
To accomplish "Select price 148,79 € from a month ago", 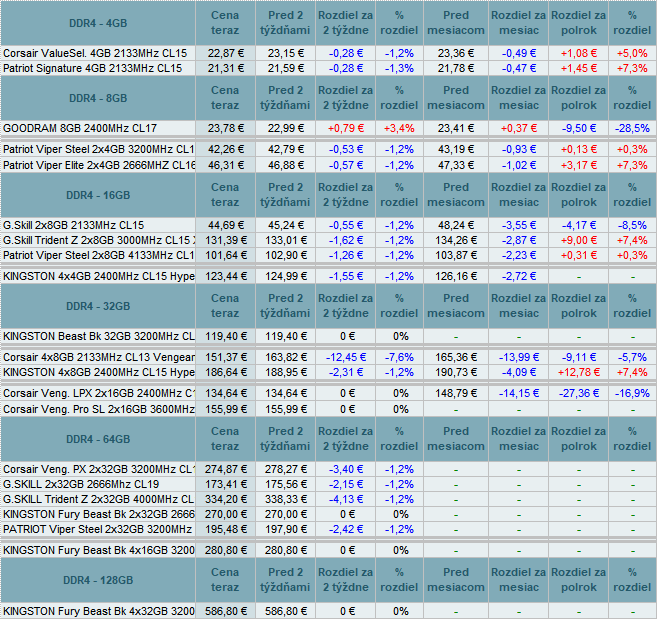I will tap(456, 393).
